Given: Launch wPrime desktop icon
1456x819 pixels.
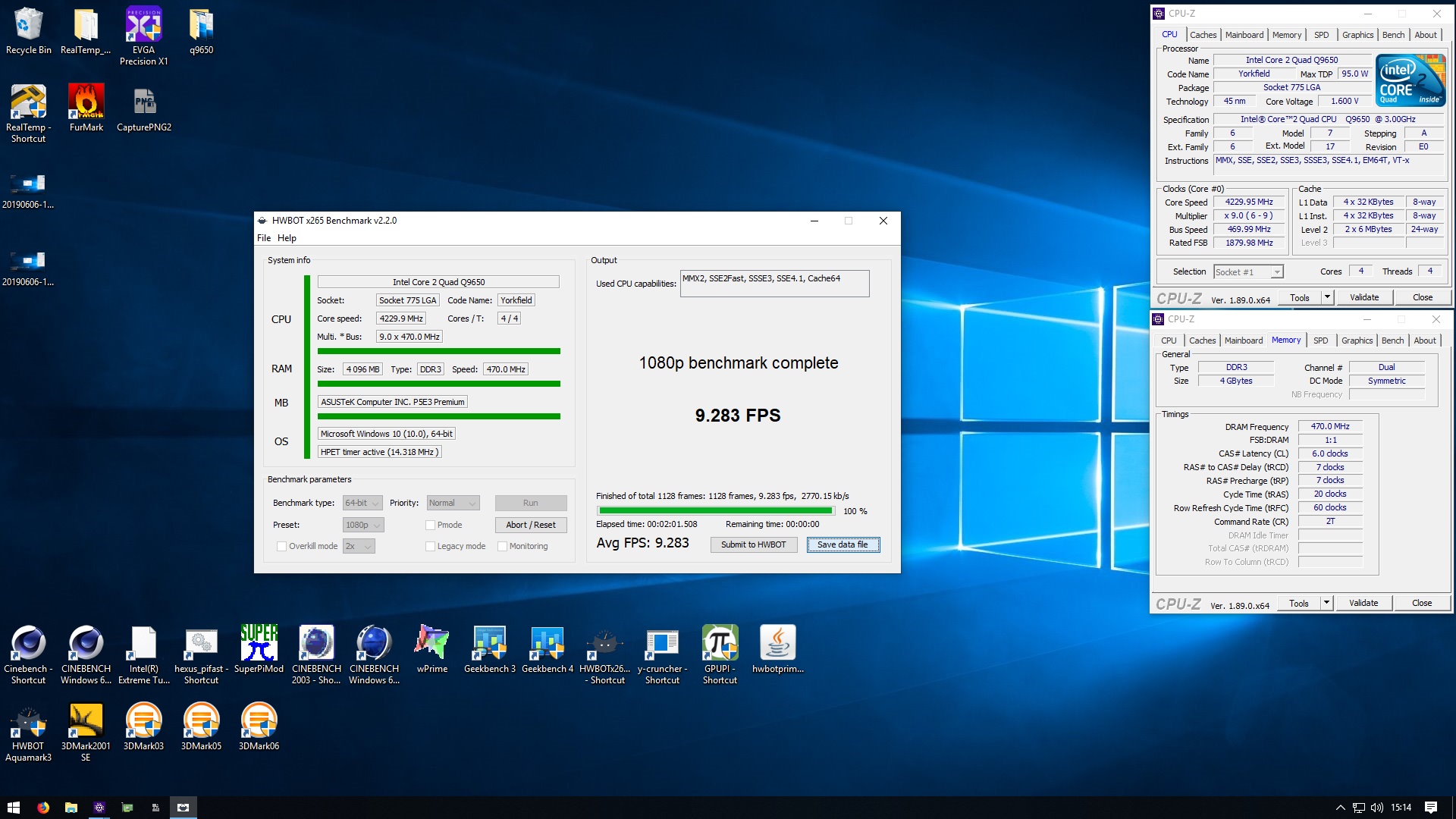Looking at the screenshot, I should [x=431, y=650].
